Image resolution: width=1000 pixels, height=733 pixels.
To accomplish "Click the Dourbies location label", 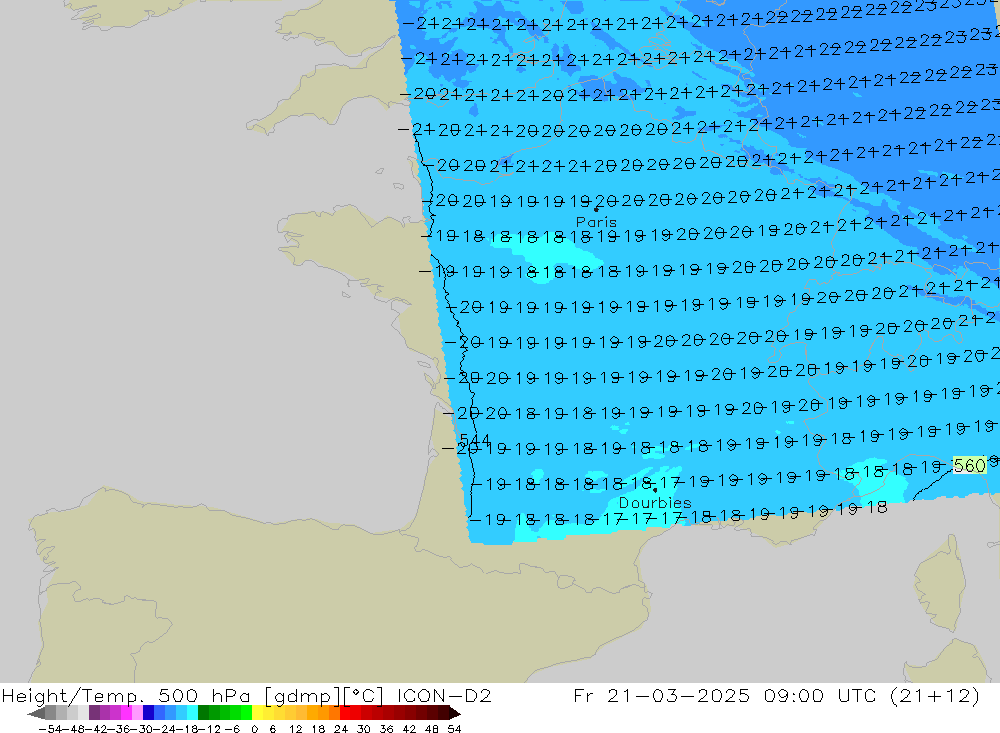I will pos(655,503).
